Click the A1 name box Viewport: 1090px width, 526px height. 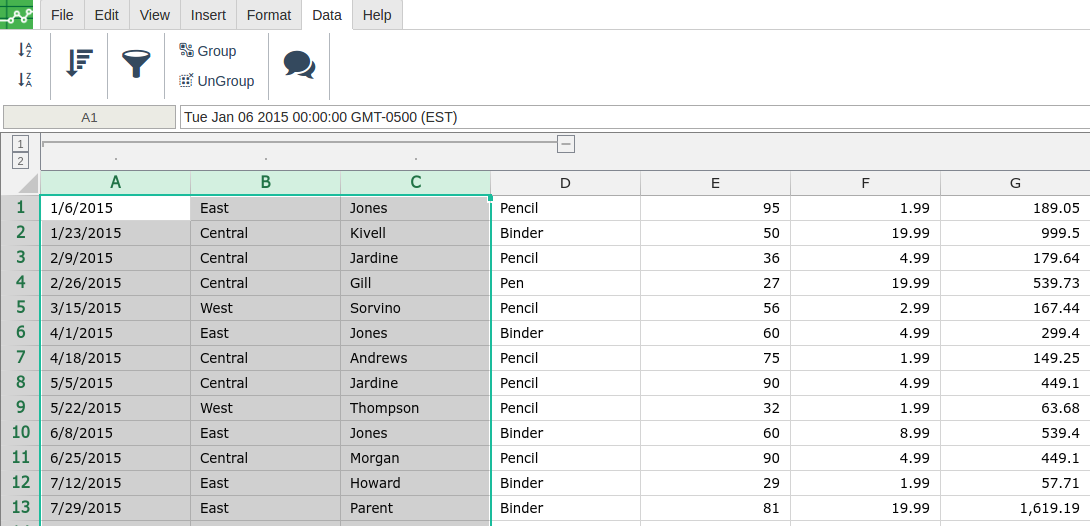click(x=90, y=117)
